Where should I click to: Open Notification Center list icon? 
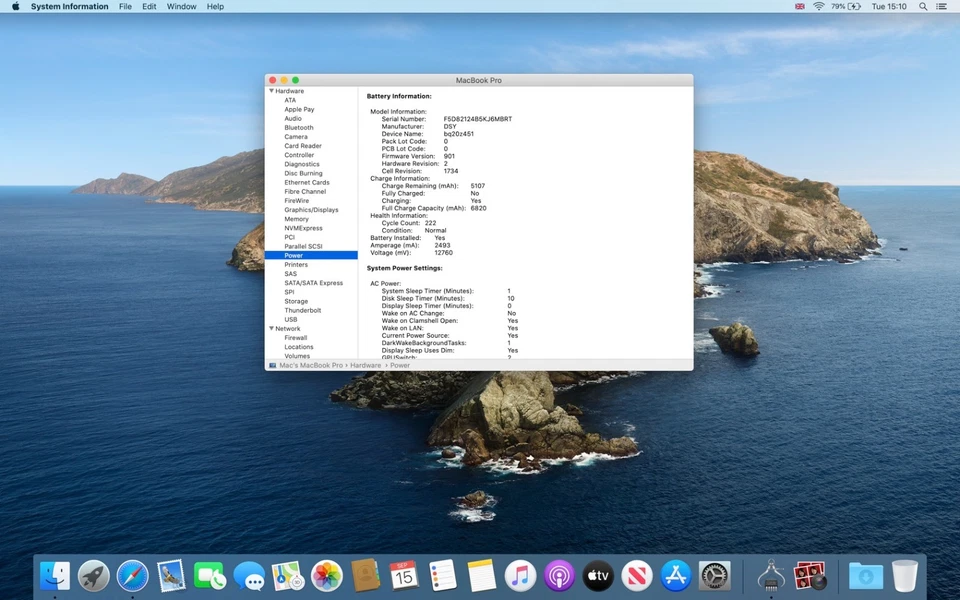(942, 6)
